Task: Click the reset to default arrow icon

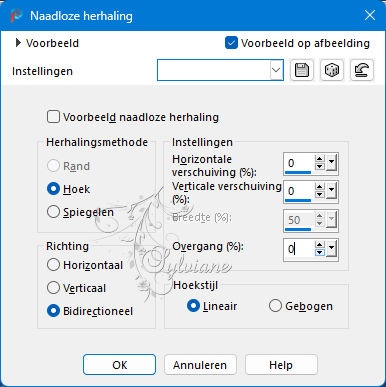Action: point(362,70)
